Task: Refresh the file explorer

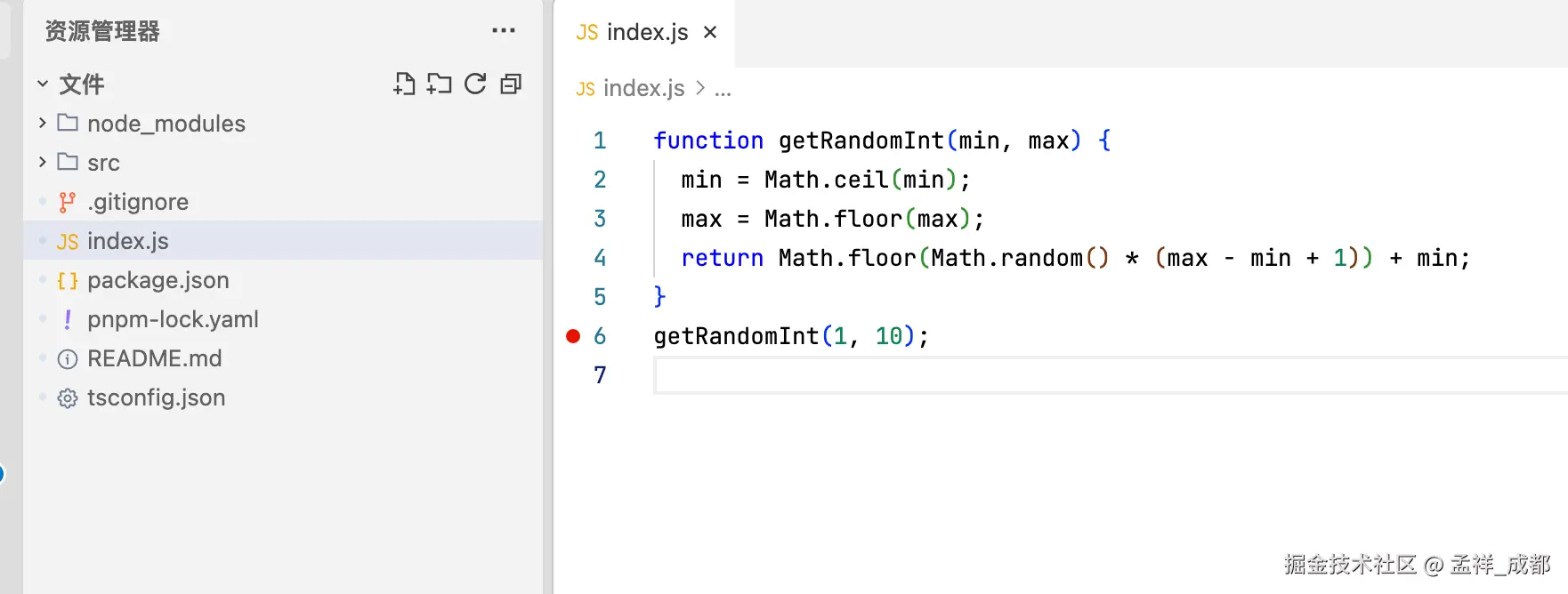Action: coord(475,84)
